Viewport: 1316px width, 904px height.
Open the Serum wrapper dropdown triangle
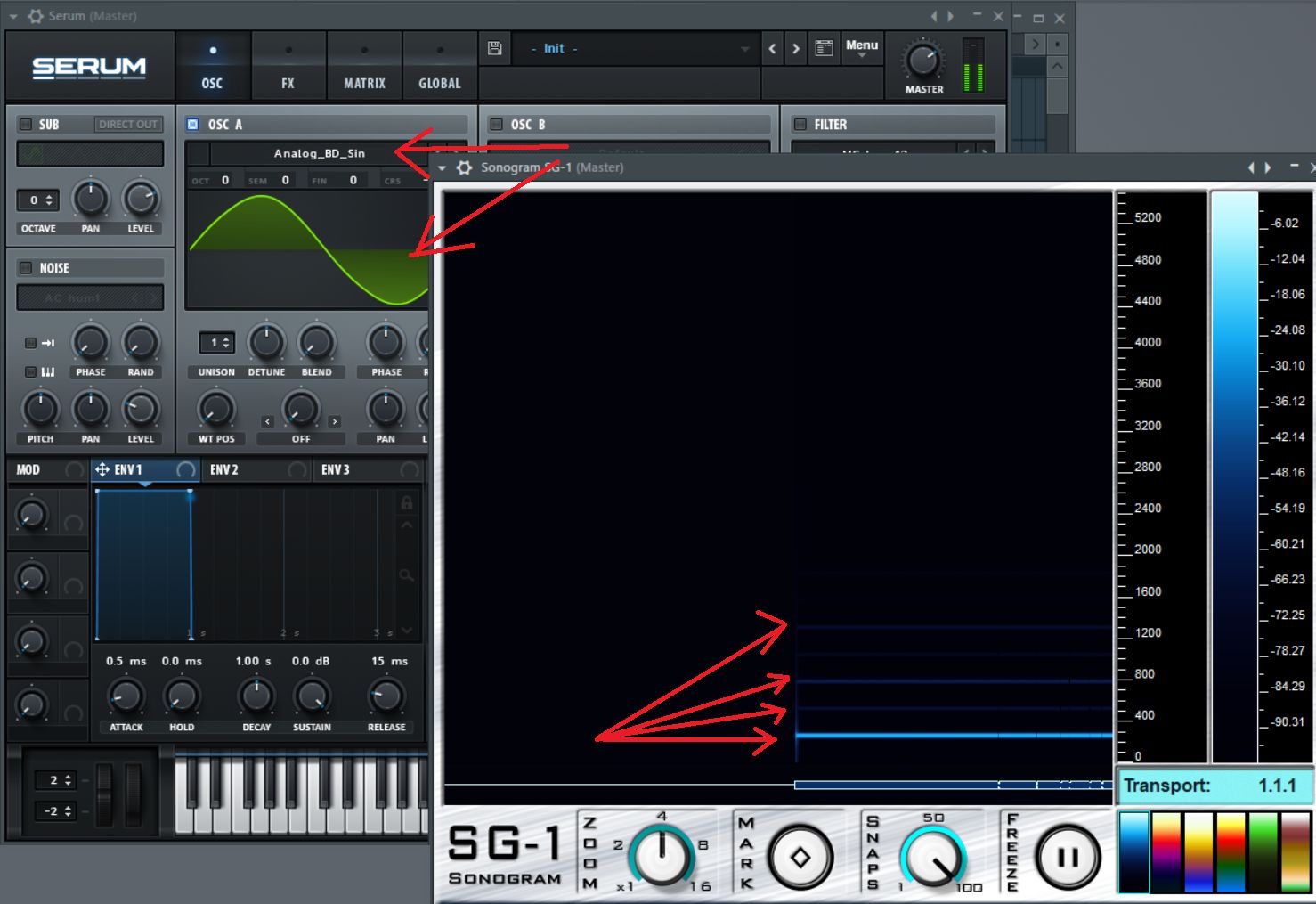pyautogui.click(x=12, y=15)
